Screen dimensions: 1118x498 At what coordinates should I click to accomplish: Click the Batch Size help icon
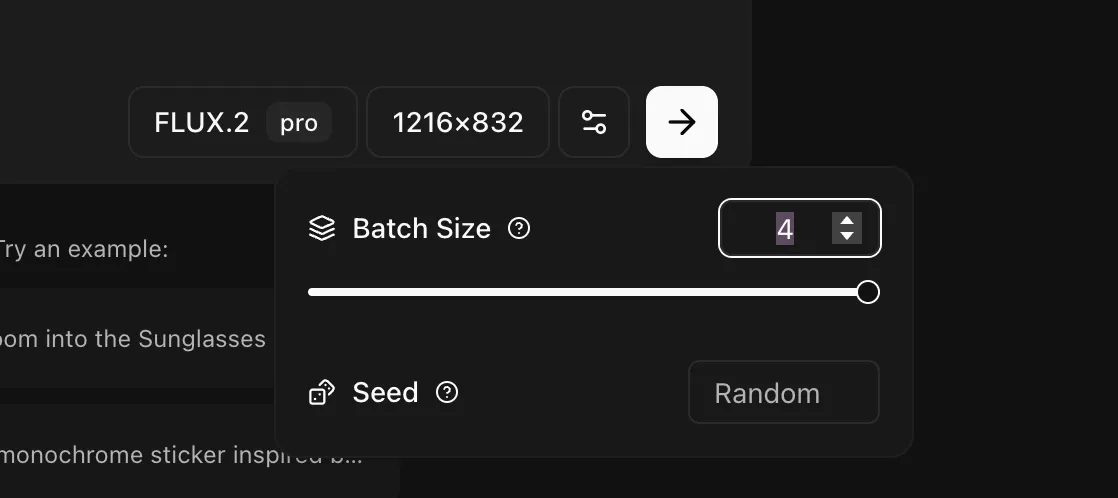pyautogui.click(x=519, y=228)
